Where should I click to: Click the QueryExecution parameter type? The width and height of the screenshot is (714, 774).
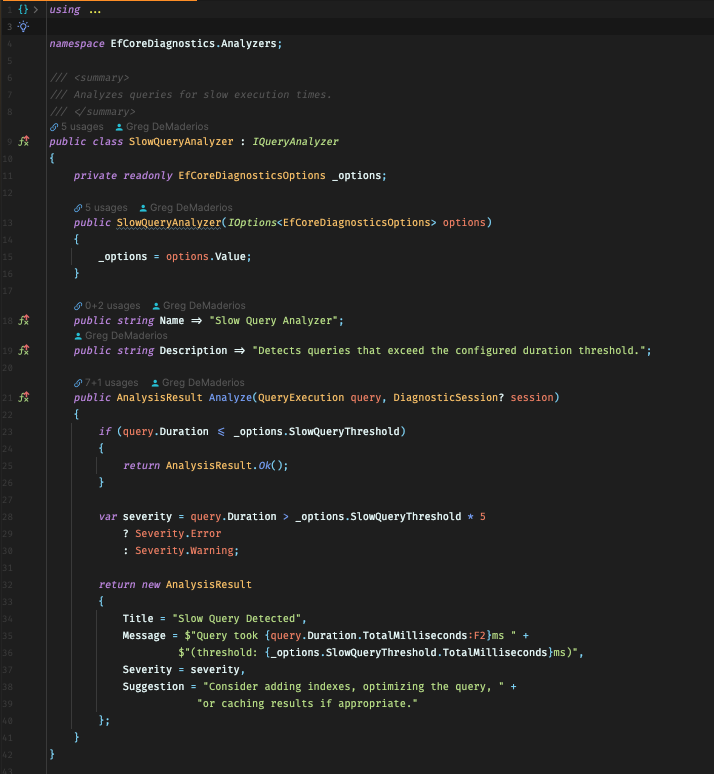301,397
